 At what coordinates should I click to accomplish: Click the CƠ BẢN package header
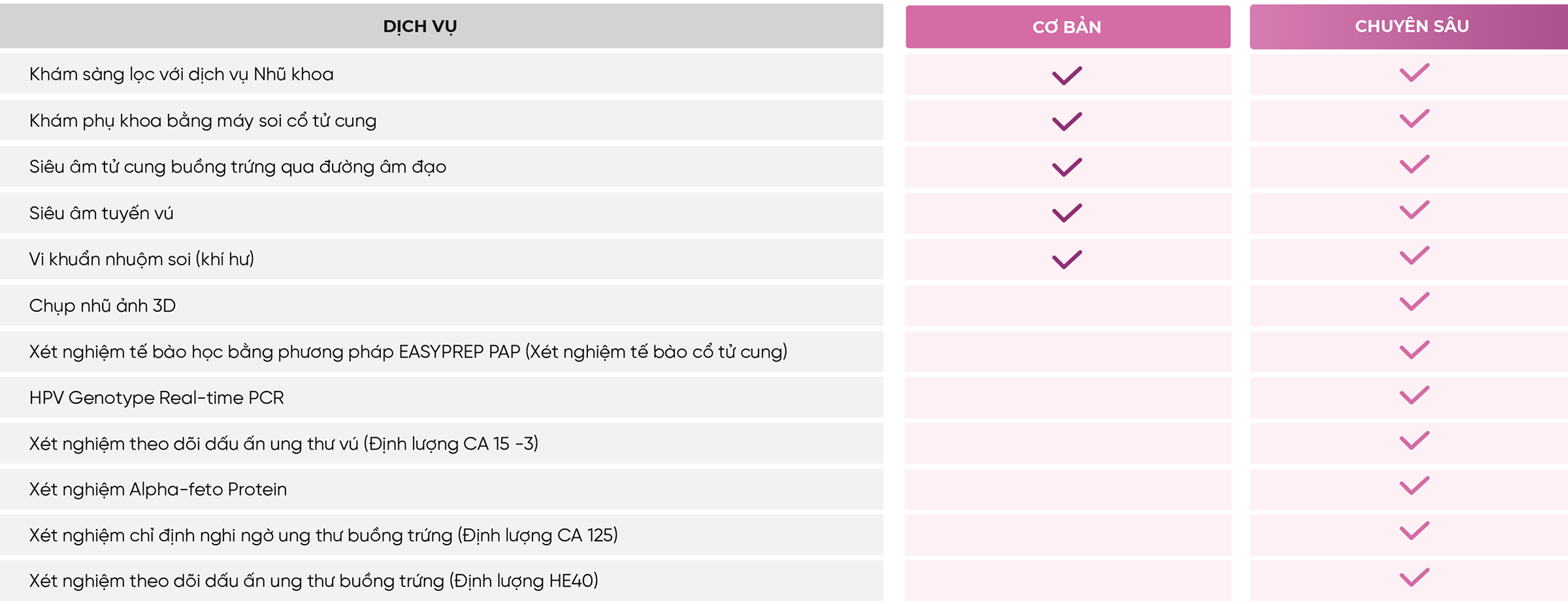tap(1067, 27)
